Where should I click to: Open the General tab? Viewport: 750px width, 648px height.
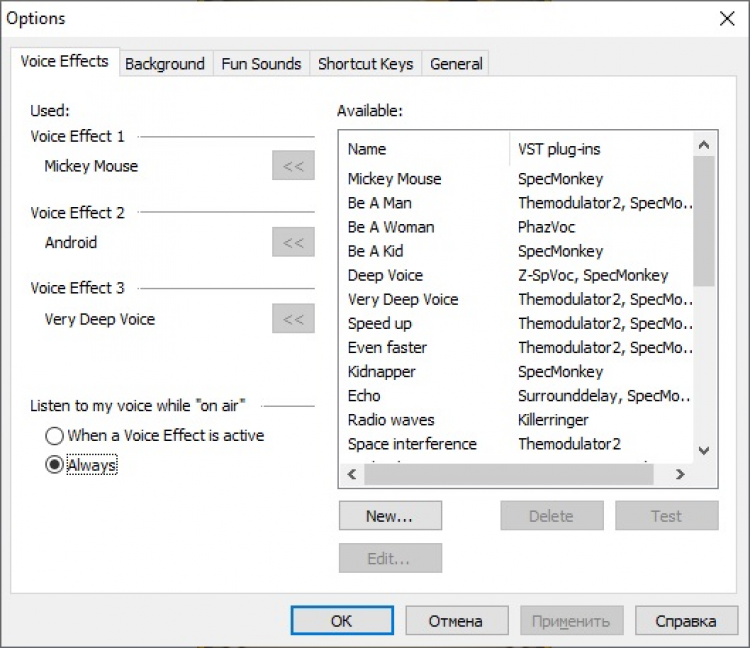pyautogui.click(x=456, y=63)
